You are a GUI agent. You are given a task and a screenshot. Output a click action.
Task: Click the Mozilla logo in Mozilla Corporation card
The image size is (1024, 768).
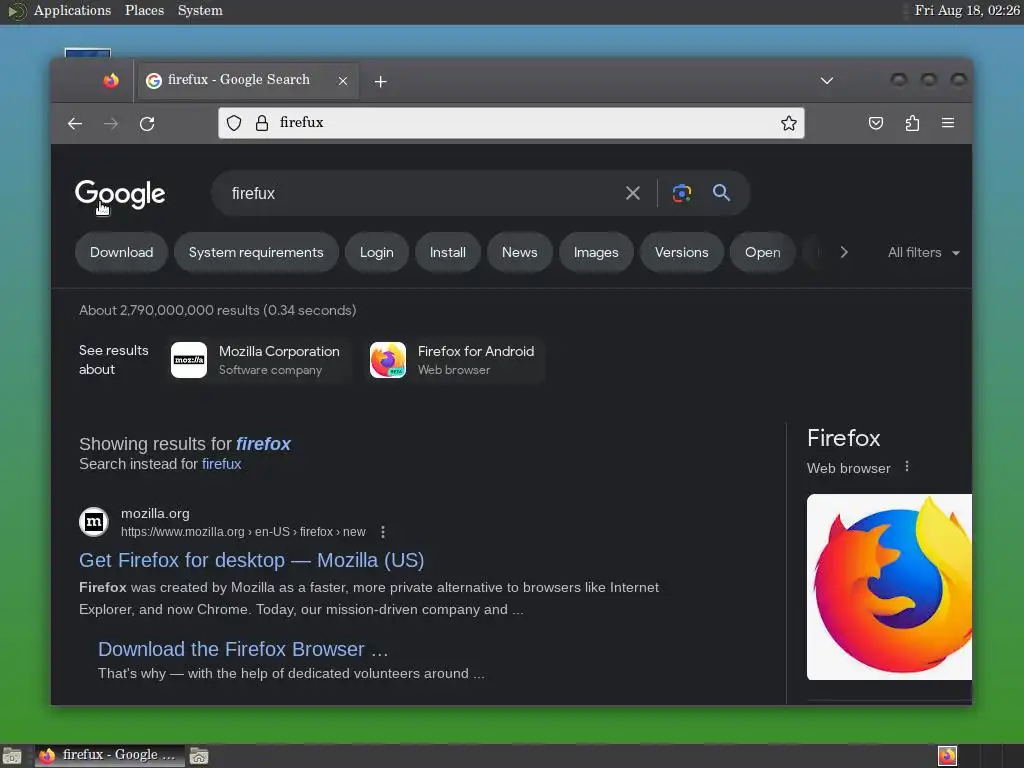pos(189,360)
